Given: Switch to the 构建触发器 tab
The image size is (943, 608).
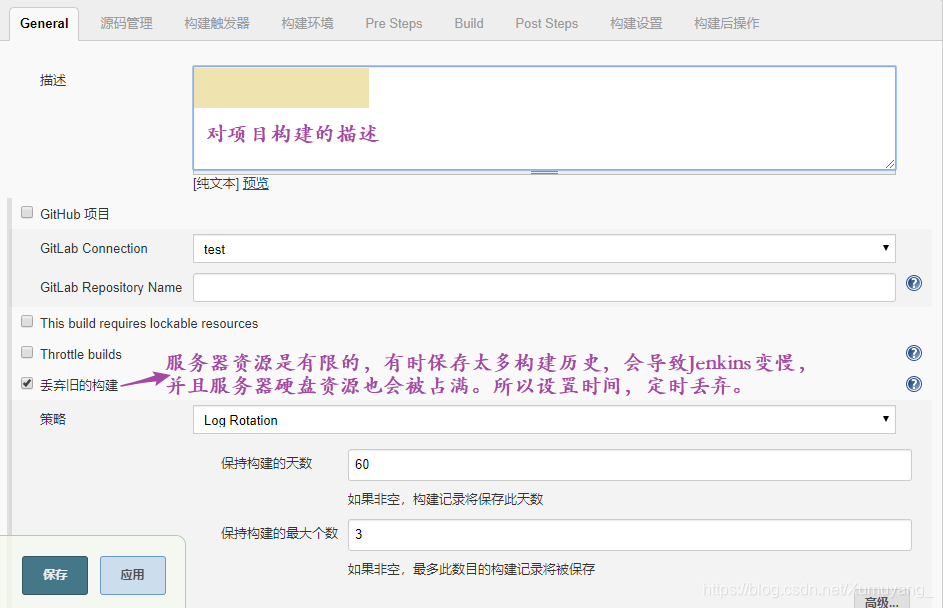Looking at the screenshot, I should (x=217, y=23).
